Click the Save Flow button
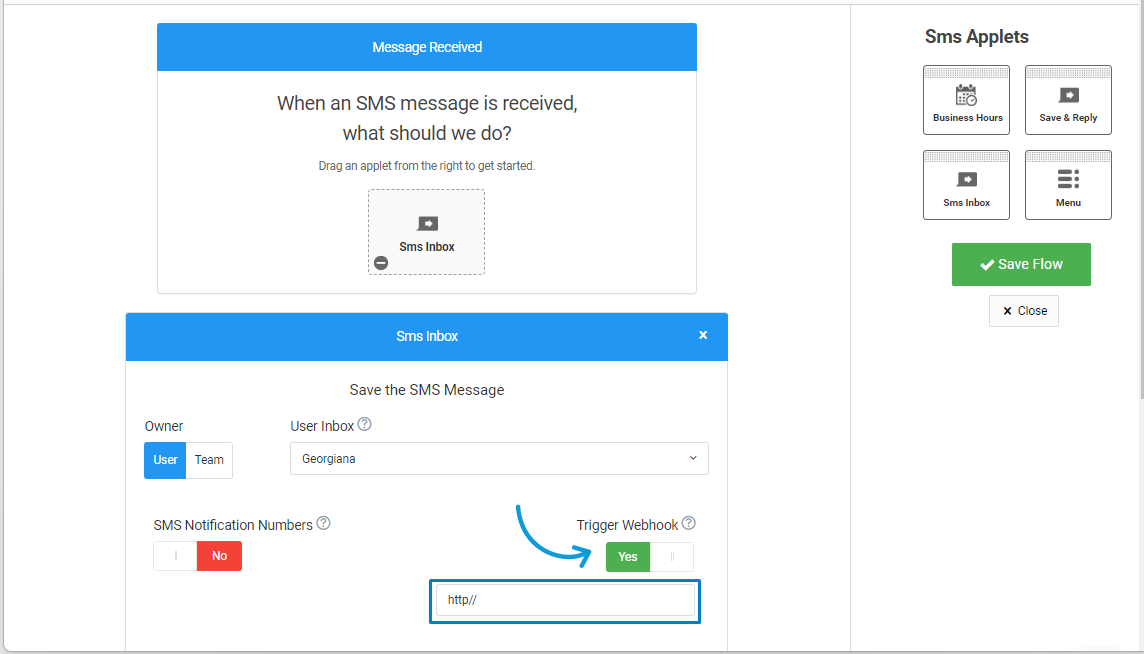 tap(1021, 264)
